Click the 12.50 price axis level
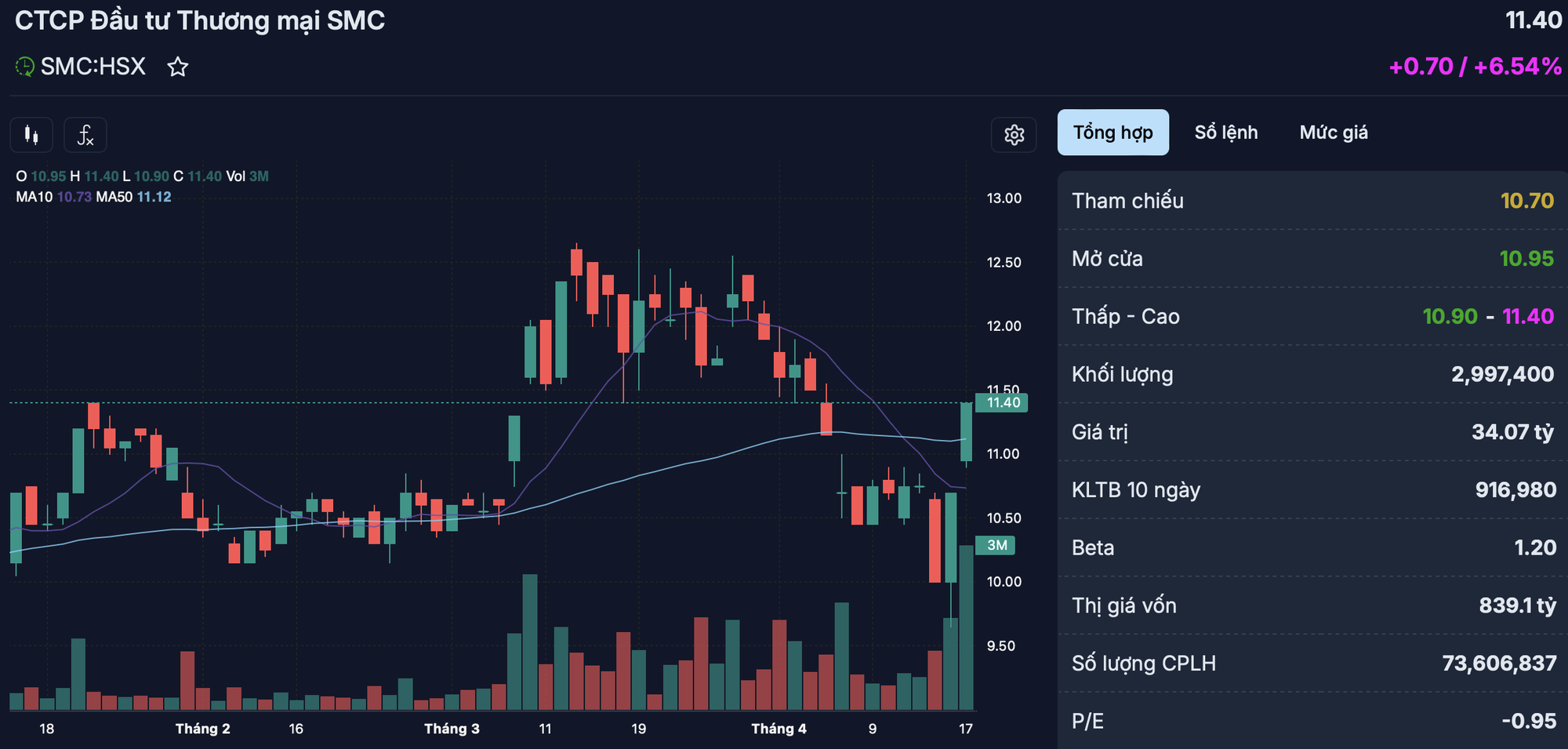This screenshot has width=1568, height=749. (1004, 263)
